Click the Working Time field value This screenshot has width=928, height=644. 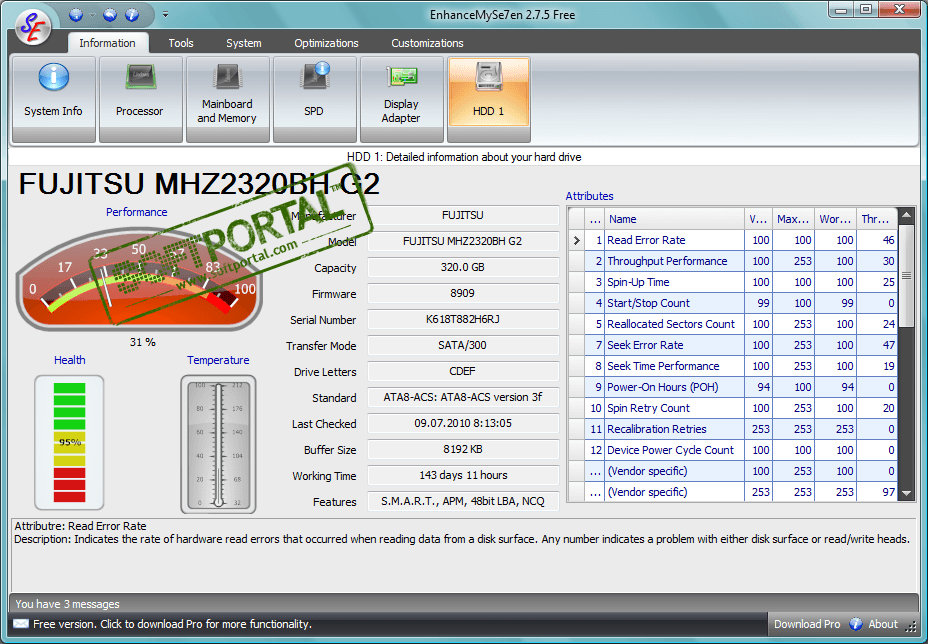click(463, 476)
